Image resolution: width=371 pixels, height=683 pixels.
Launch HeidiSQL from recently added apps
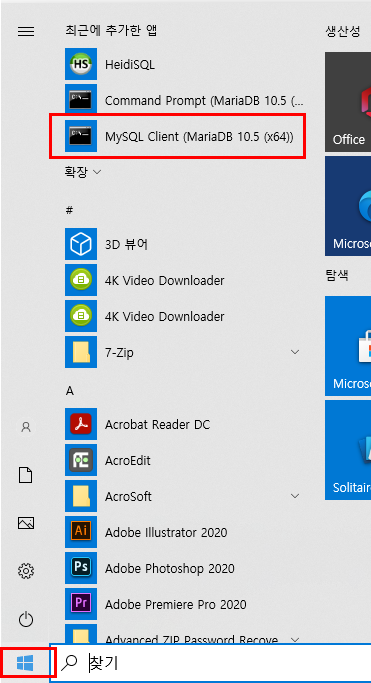[185, 64]
